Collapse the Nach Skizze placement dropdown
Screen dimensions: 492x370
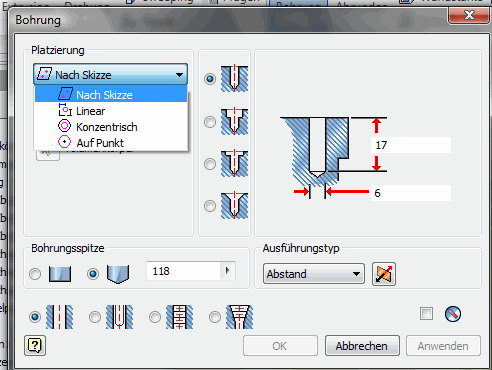click(110, 74)
